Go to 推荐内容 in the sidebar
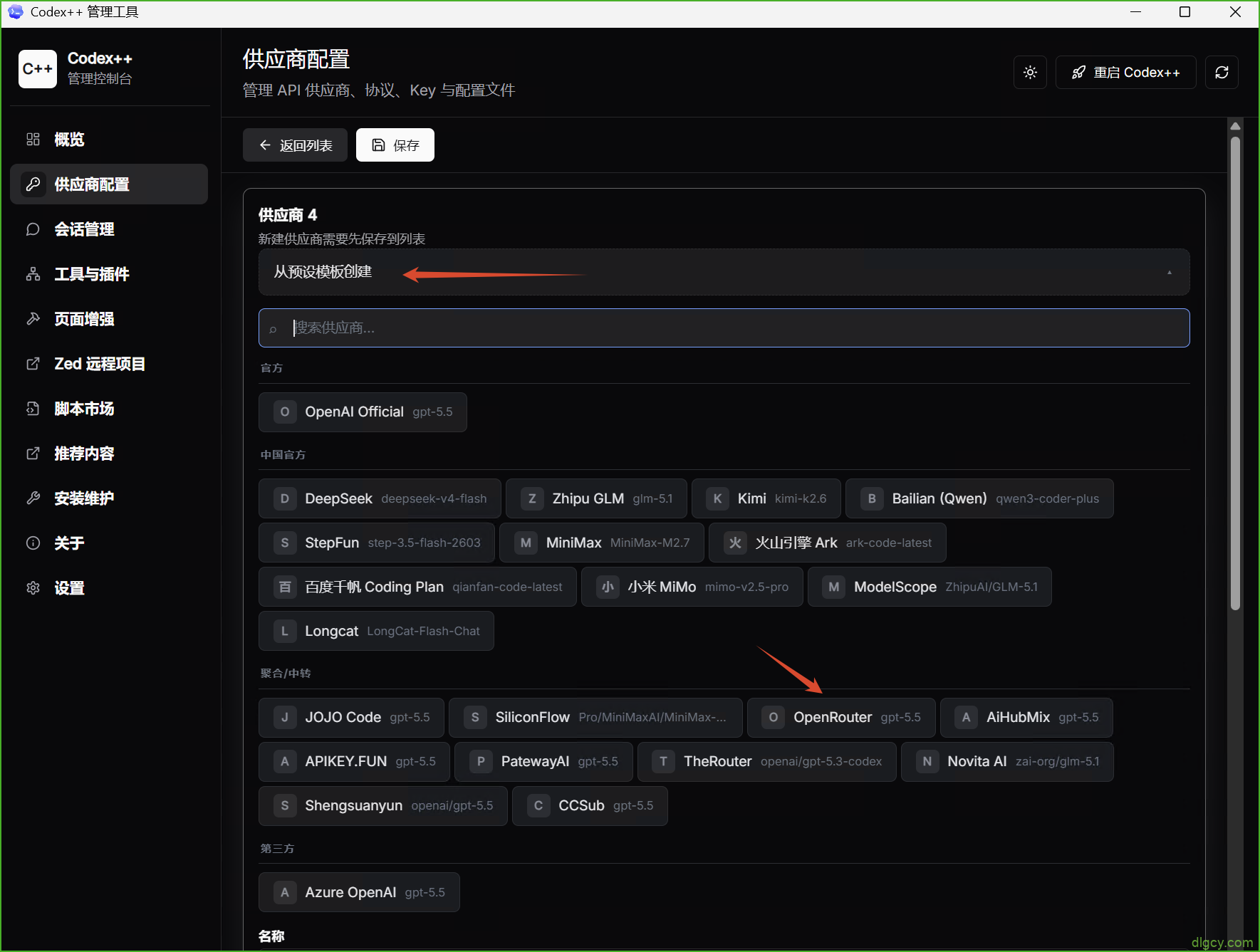 pyautogui.click(x=109, y=454)
